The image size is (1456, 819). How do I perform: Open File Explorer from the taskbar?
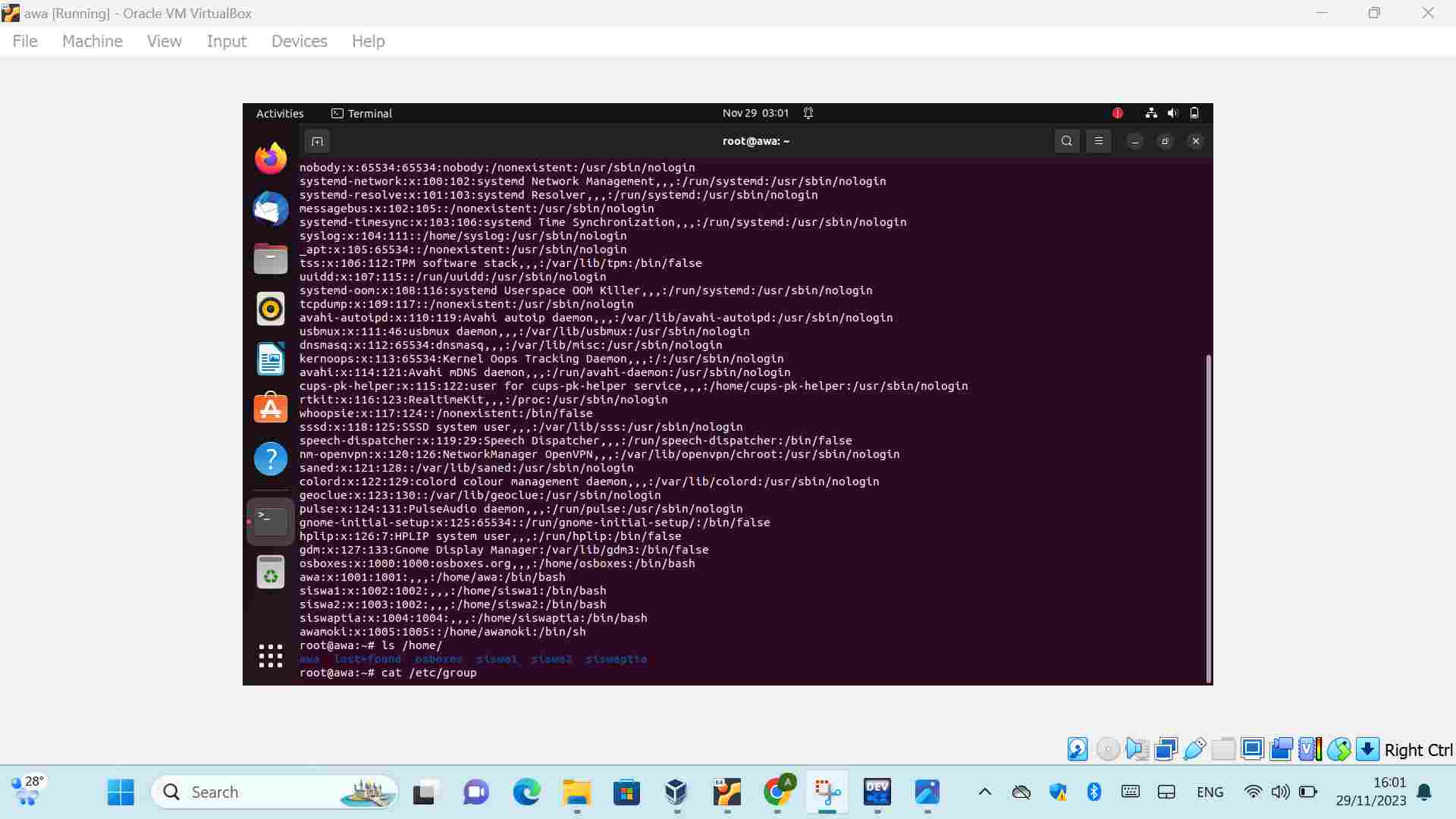point(576,792)
